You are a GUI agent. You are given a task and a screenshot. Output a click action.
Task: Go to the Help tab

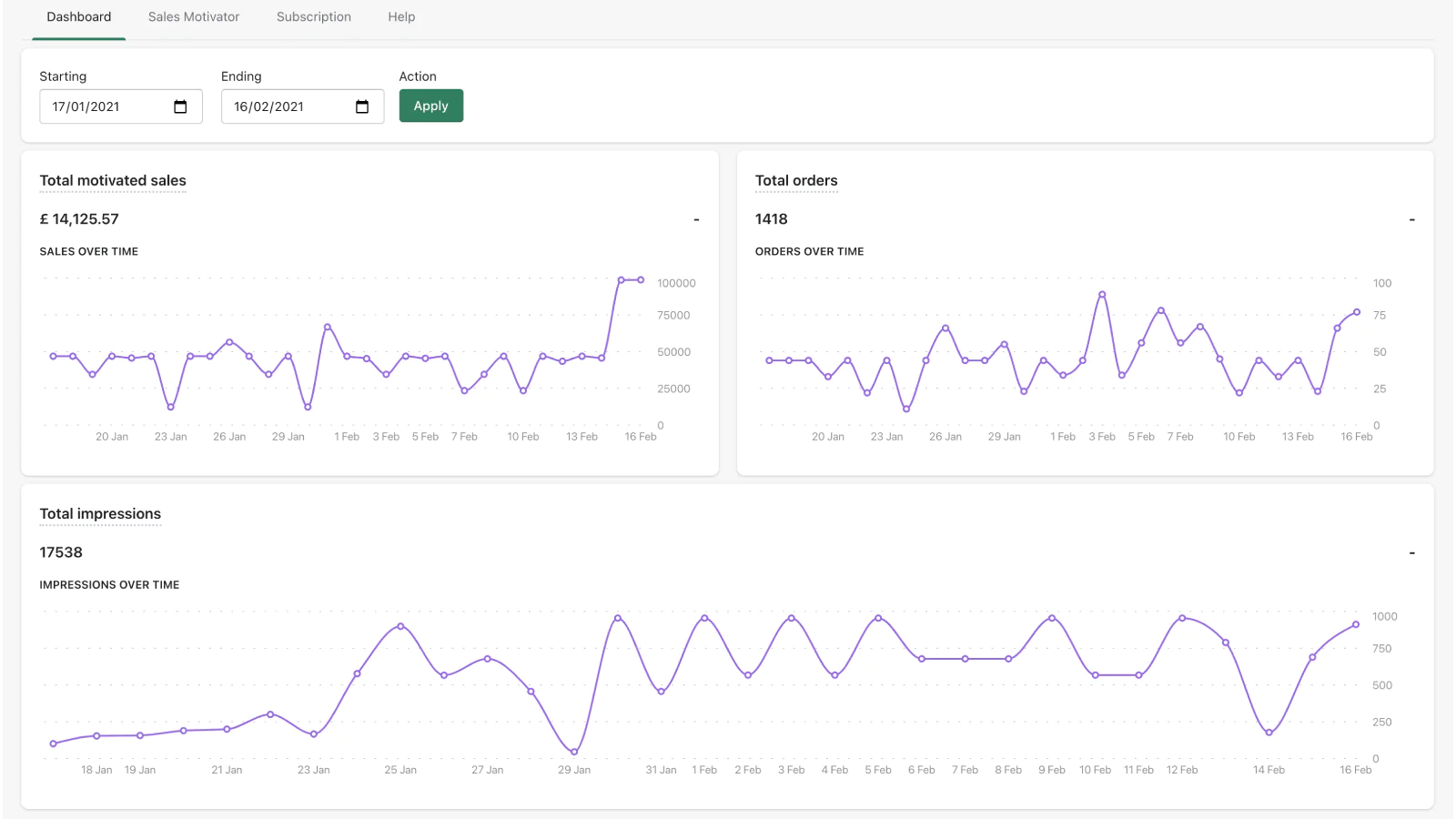[401, 16]
